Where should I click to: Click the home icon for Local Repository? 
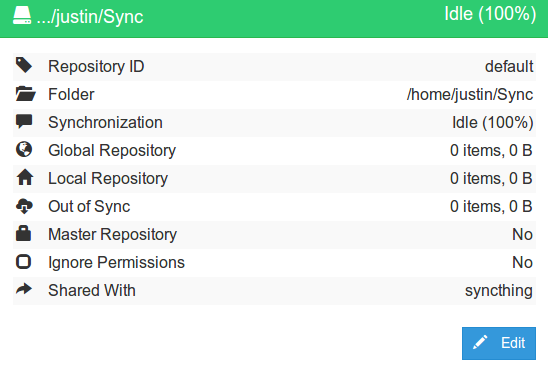tap(25, 177)
